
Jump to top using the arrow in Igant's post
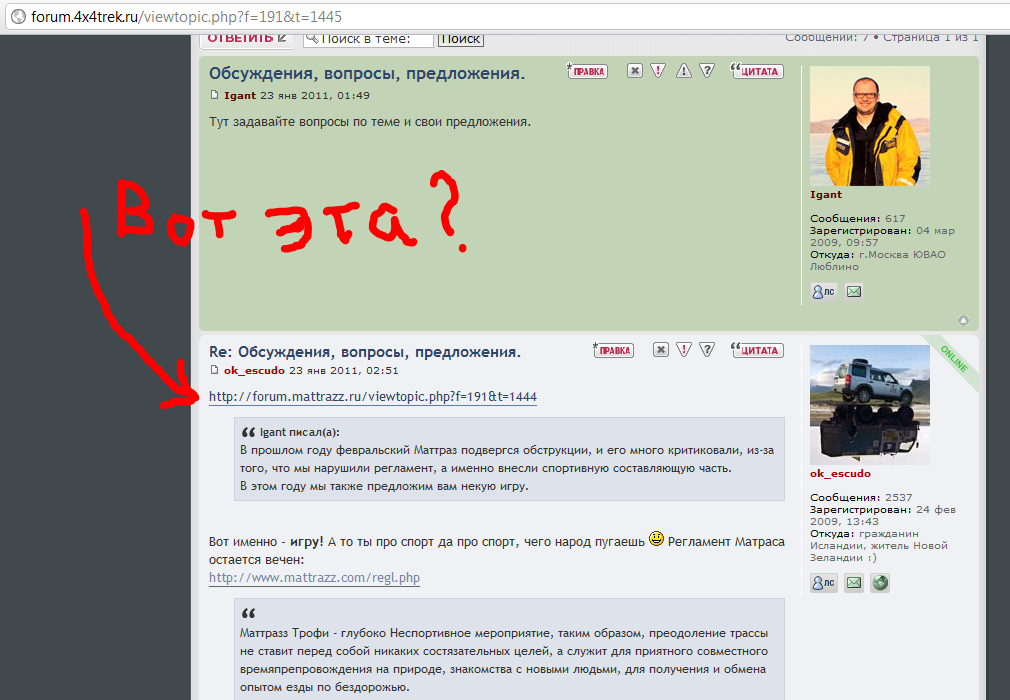tap(963, 321)
